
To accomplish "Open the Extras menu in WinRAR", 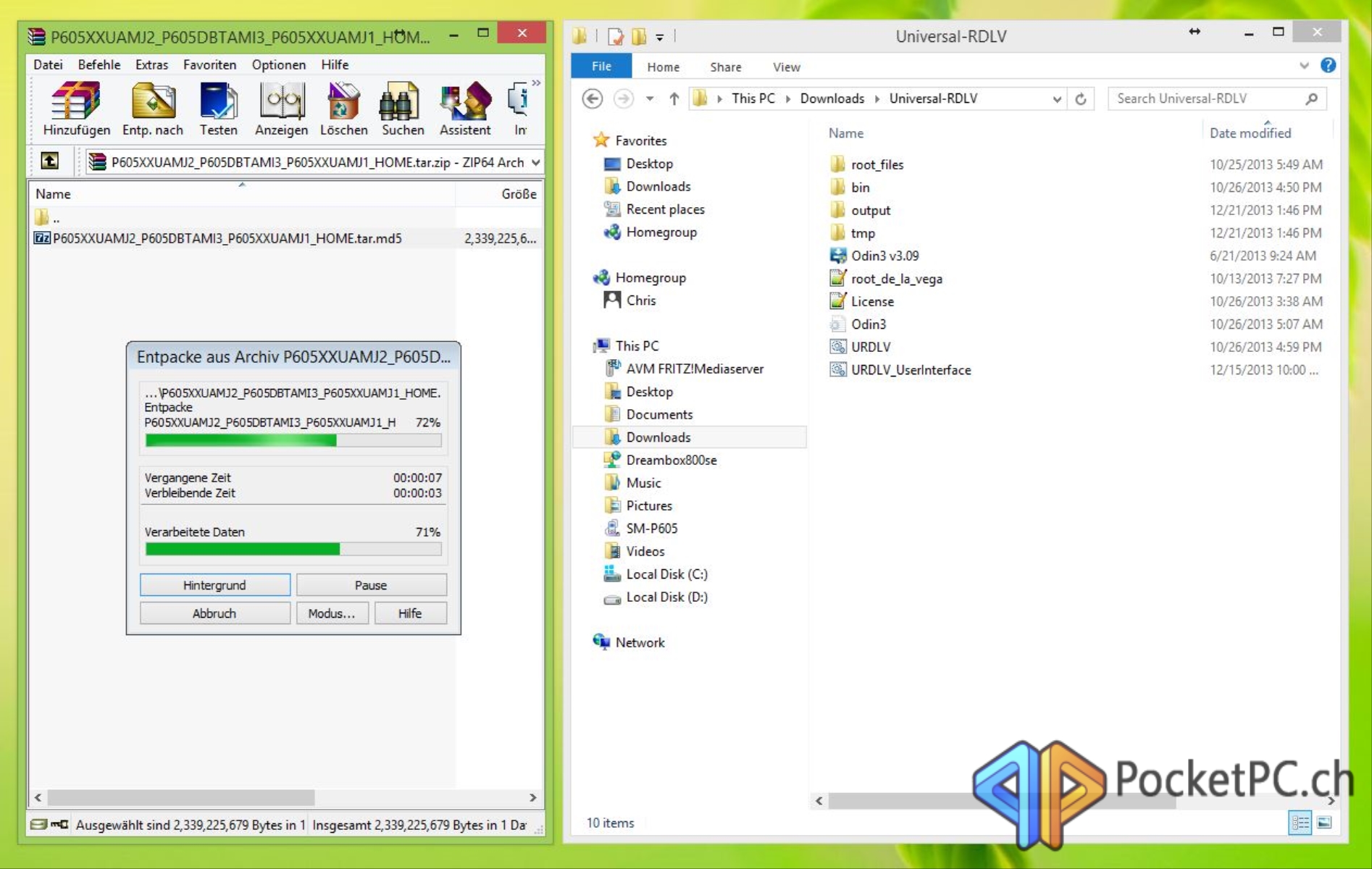I will (151, 64).
